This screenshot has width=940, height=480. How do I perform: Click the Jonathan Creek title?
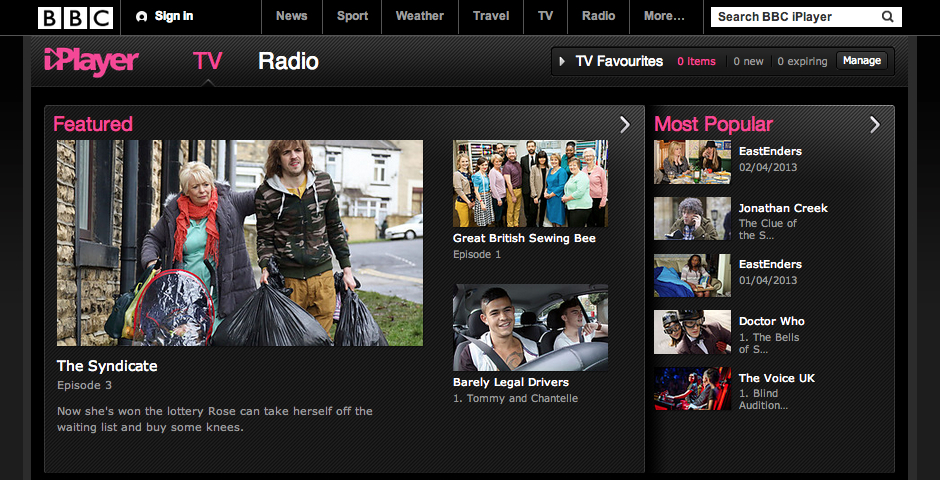783,208
